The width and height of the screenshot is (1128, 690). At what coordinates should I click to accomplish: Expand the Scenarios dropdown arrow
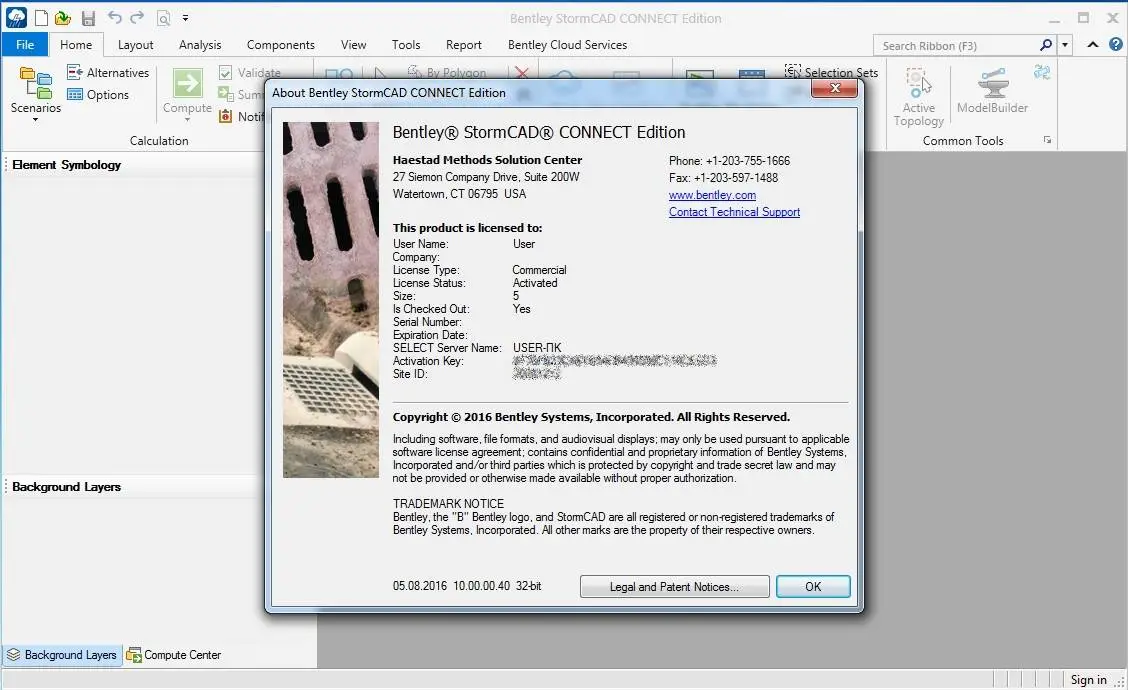pos(35,119)
